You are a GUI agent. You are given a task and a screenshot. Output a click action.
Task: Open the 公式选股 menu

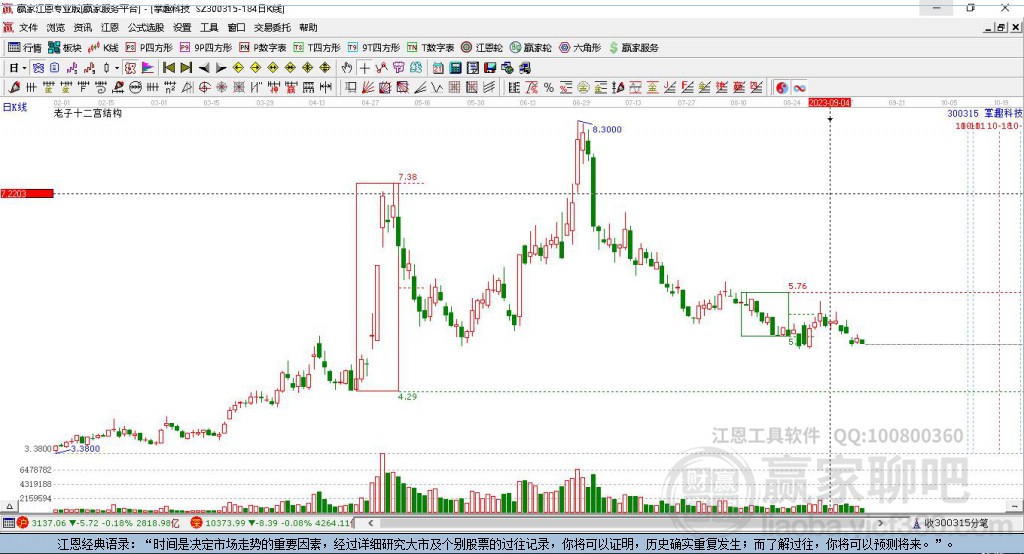tap(146, 27)
